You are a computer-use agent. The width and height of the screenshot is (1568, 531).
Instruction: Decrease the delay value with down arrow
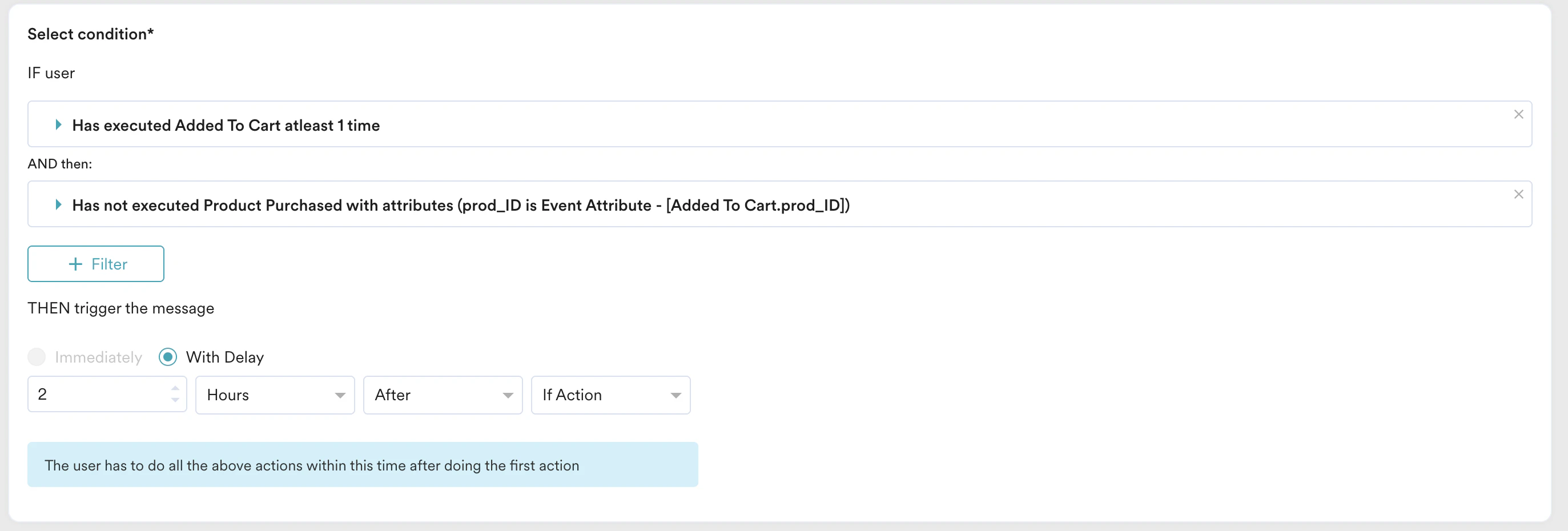click(x=175, y=400)
